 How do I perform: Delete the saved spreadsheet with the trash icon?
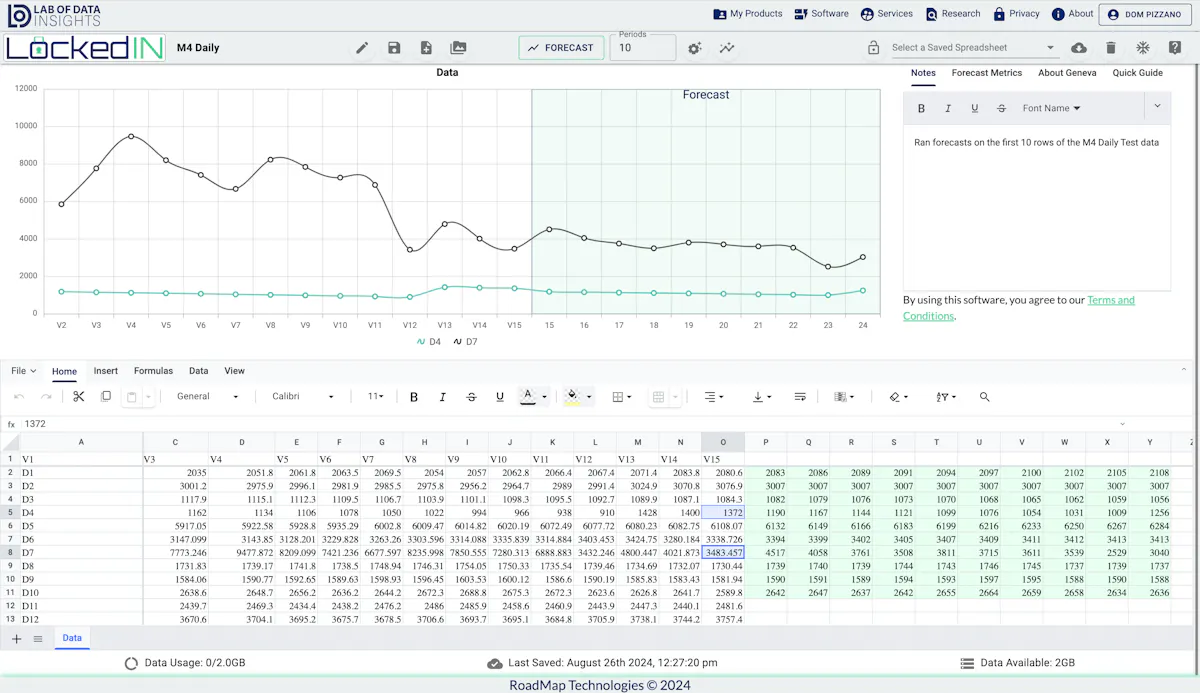point(1111,48)
